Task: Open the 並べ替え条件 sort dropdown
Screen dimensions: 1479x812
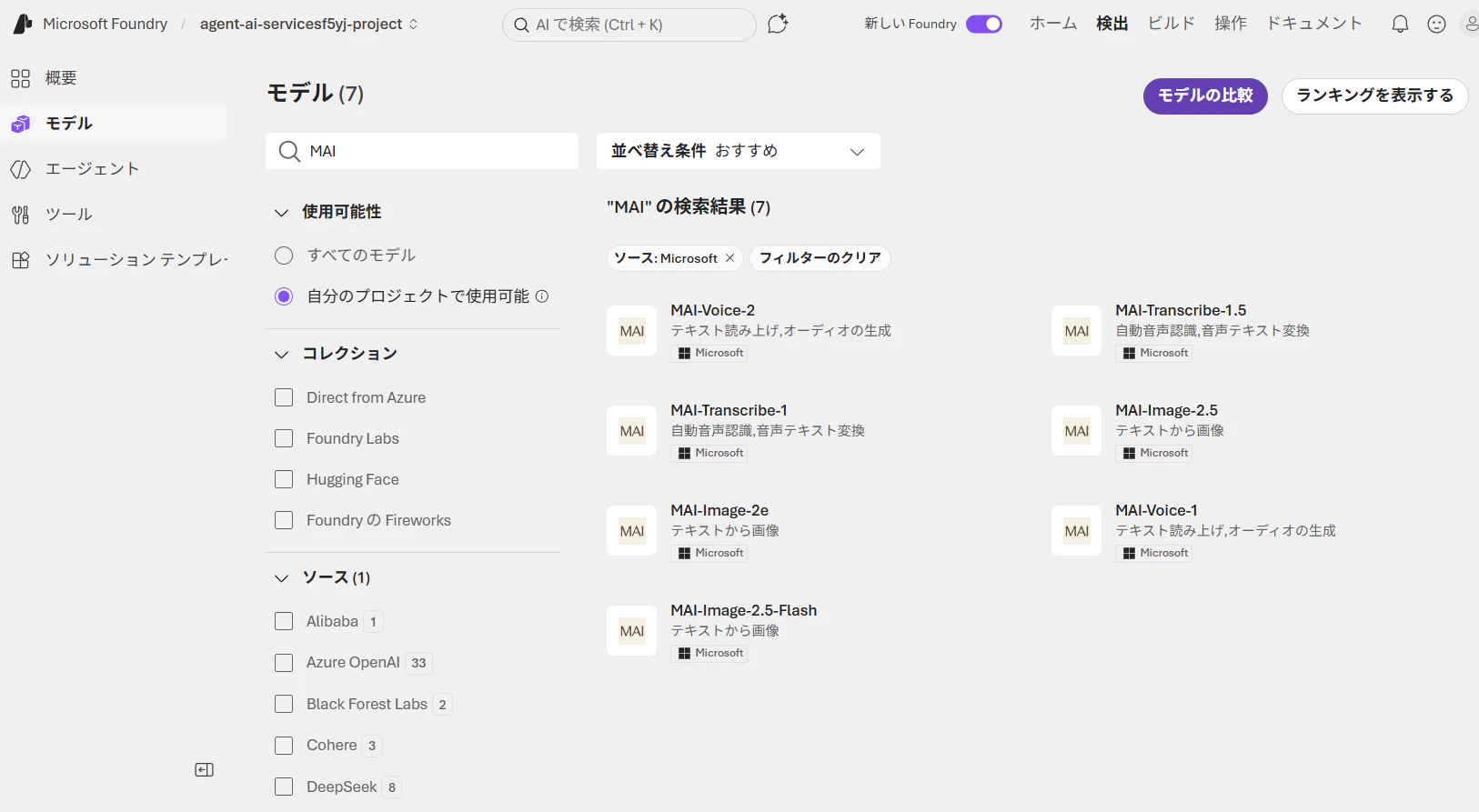Action: pyautogui.click(x=739, y=151)
